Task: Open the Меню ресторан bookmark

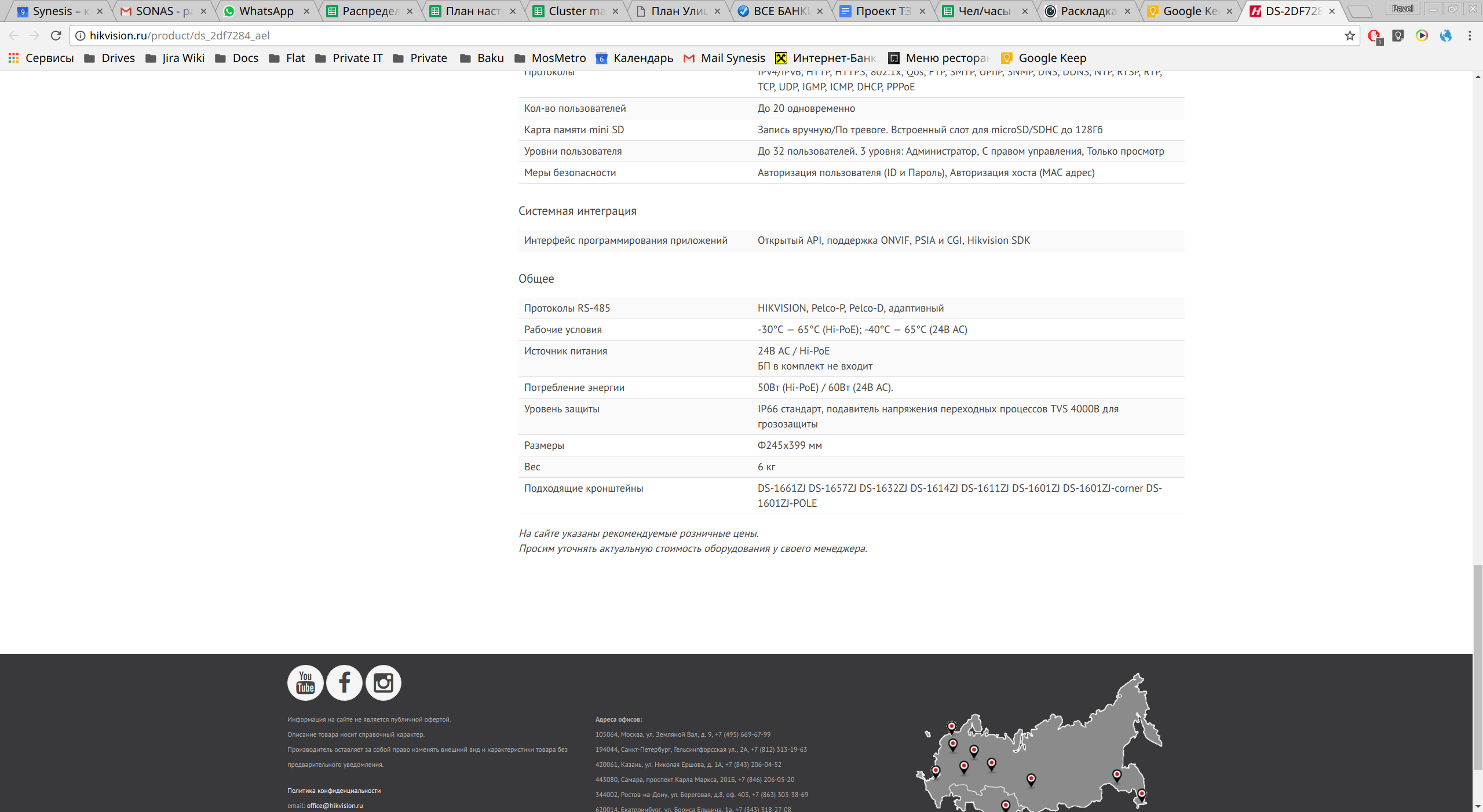Action: [x=938, y=58]
